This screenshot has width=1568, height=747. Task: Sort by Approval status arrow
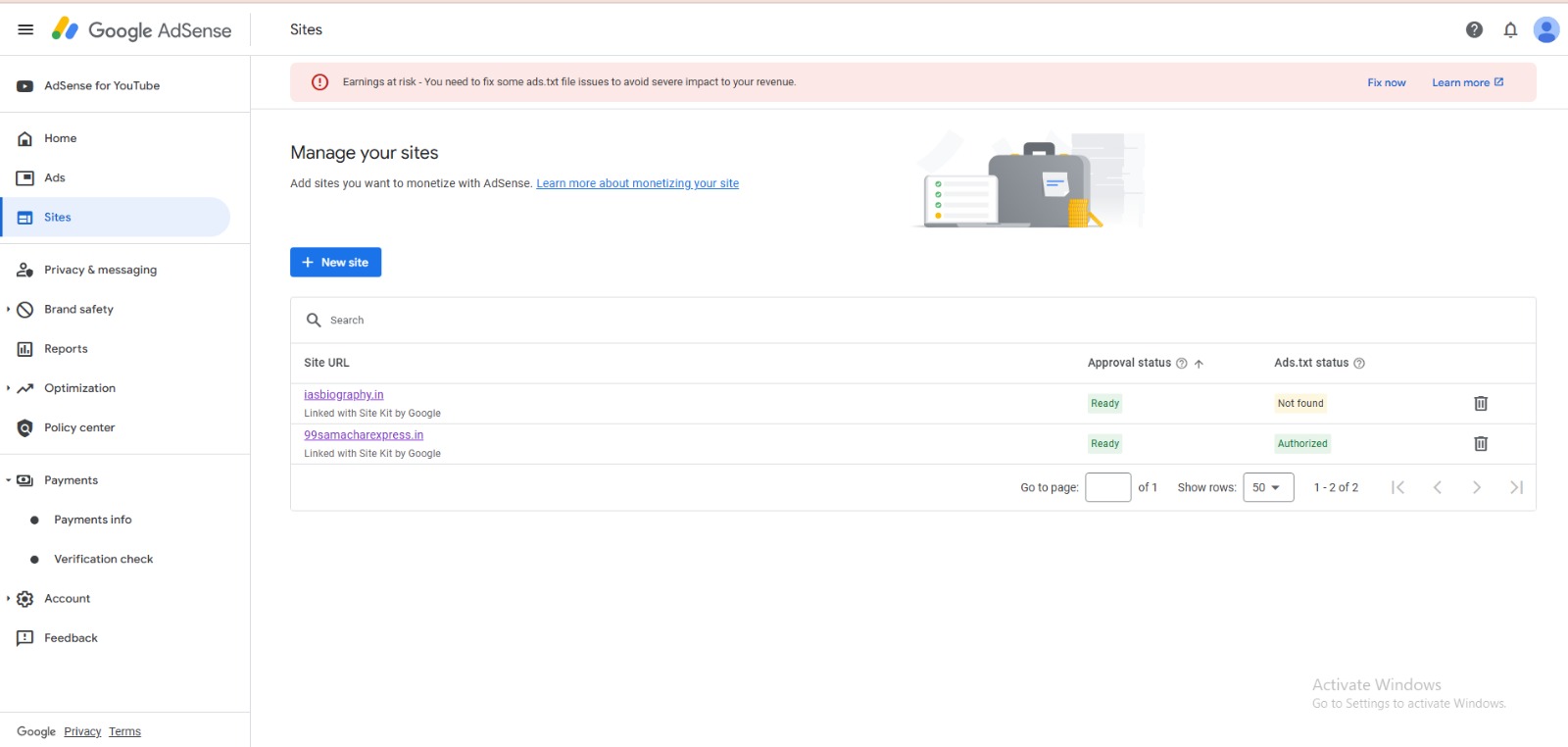[x=1199, y=363]
